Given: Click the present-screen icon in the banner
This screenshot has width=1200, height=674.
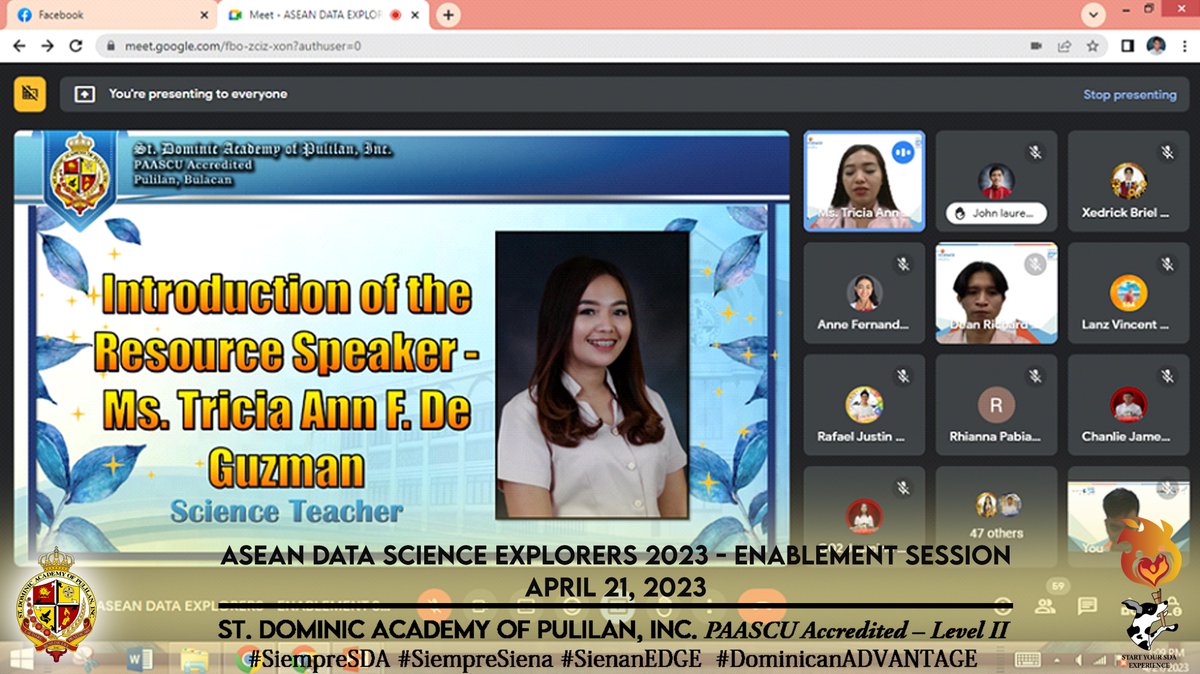Looking at the screenshot, I should (86, 94).
